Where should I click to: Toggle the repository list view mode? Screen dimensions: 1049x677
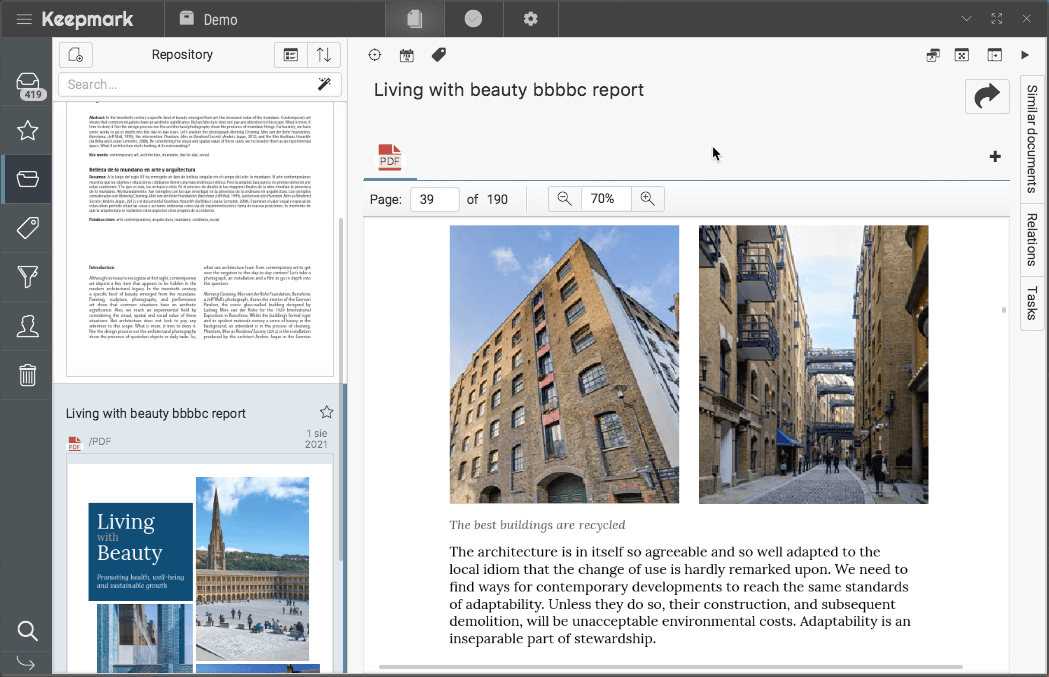[291, 55]
